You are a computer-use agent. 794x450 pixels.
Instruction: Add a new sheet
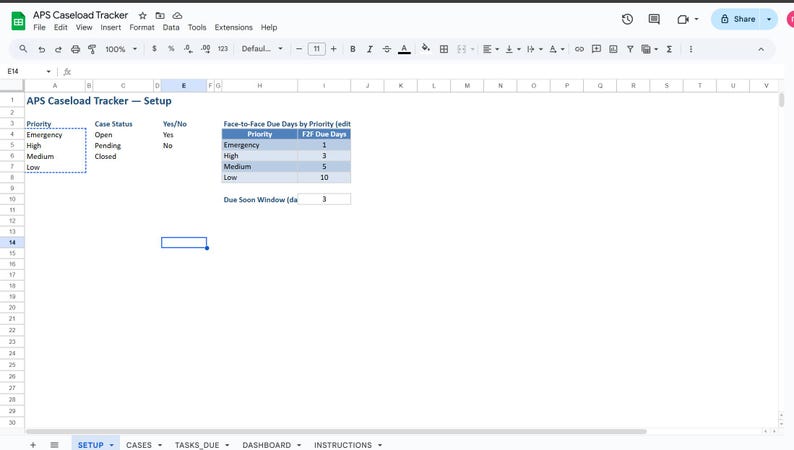point(33,444)
